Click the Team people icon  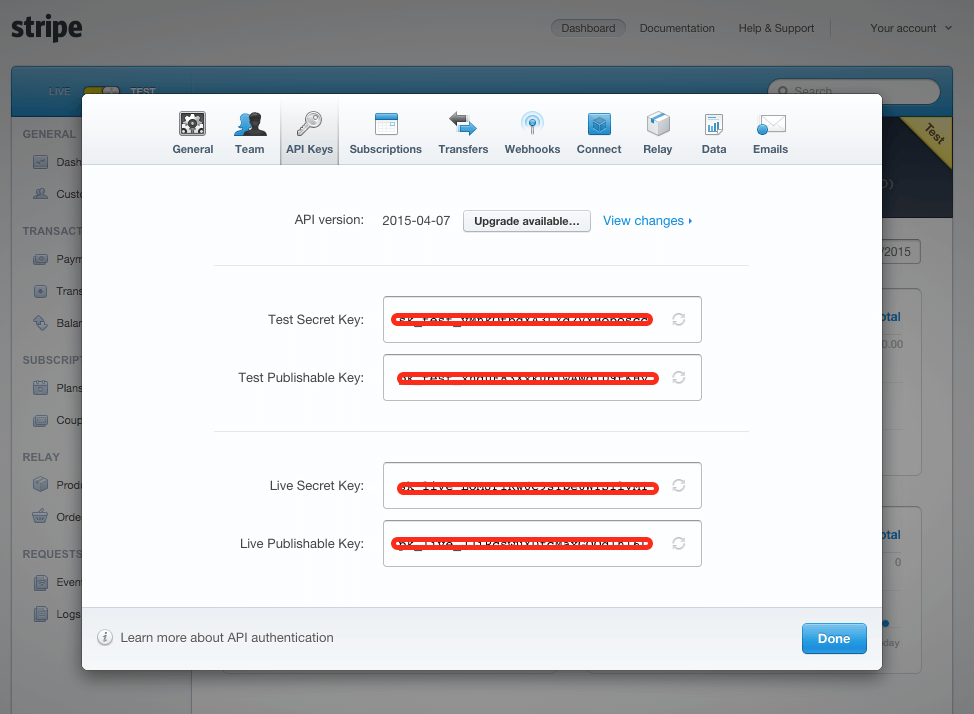tap(249, 123)
